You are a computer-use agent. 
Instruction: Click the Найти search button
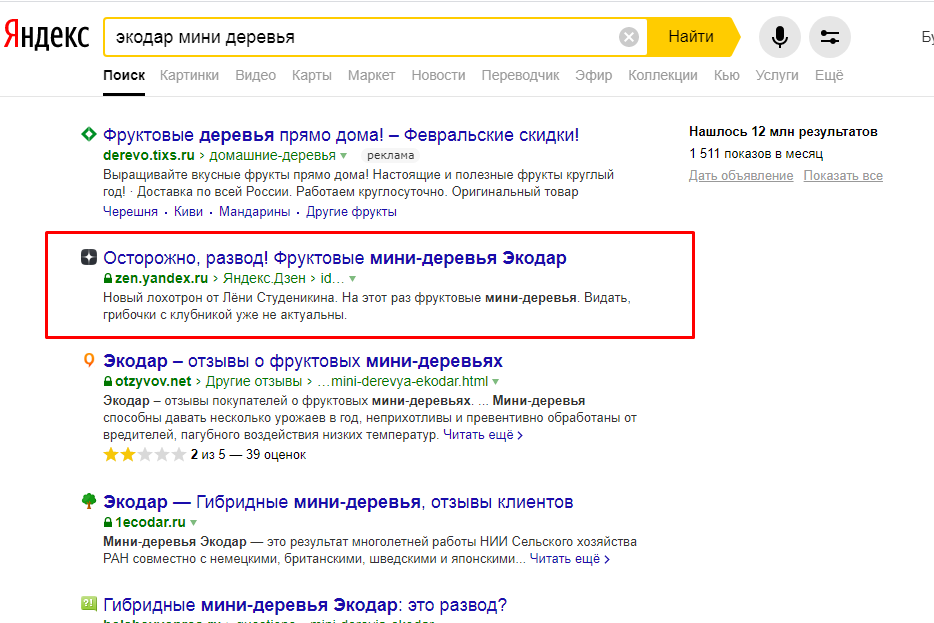click(691, 37)
